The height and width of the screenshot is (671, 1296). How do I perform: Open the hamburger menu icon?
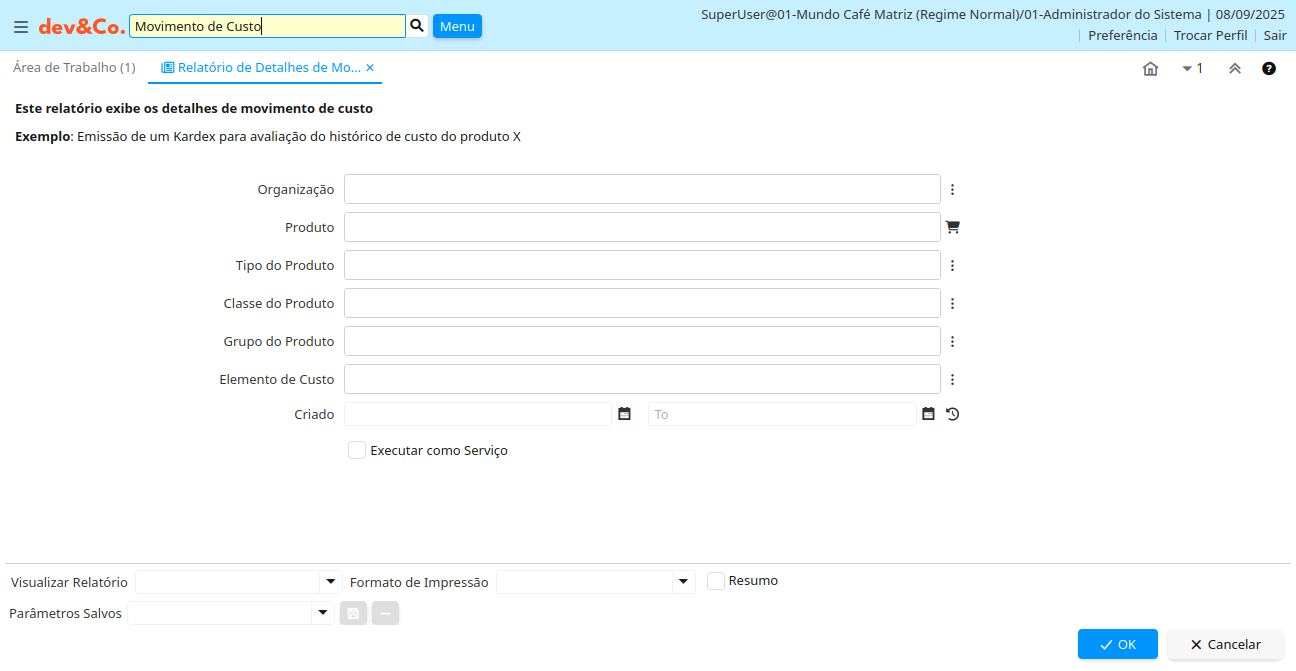(x=21, y=27)
